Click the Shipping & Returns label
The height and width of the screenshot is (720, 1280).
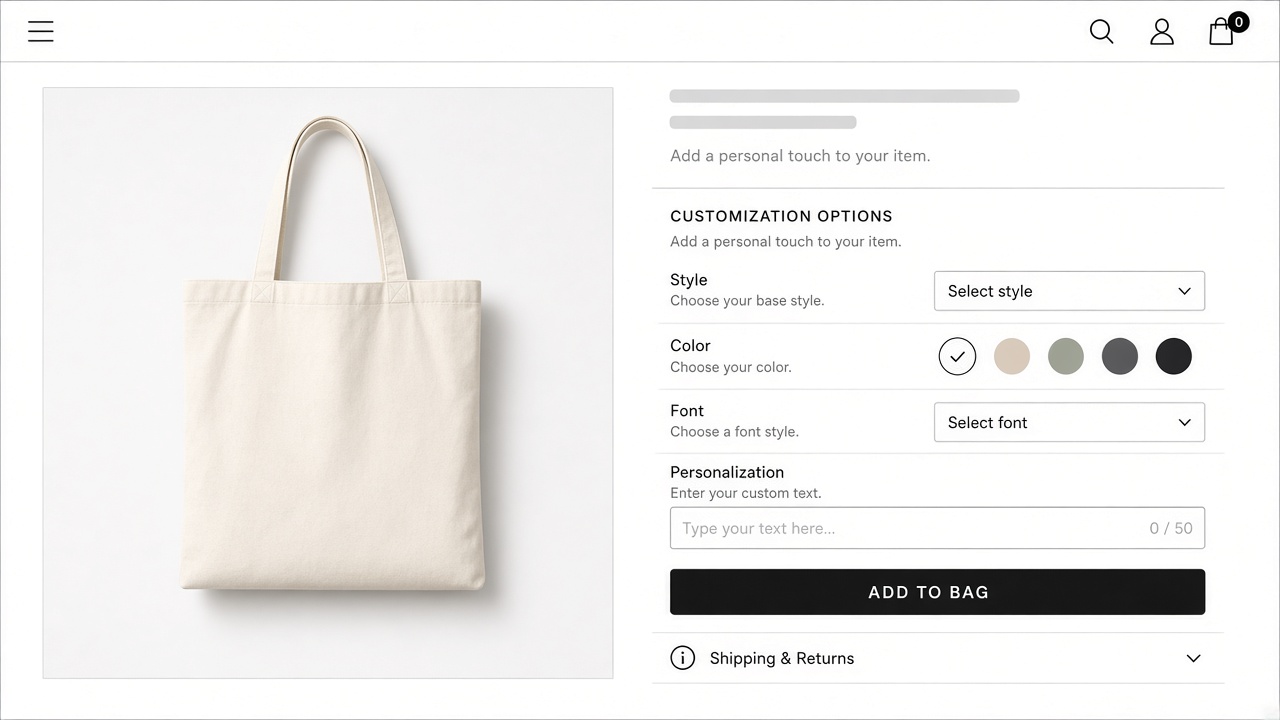tap(782, 658)
